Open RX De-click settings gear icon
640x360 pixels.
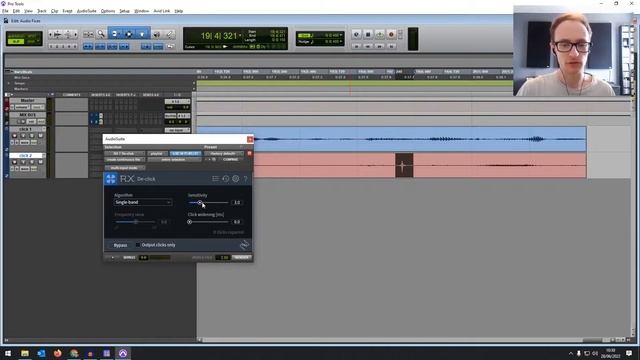[236, 179]
